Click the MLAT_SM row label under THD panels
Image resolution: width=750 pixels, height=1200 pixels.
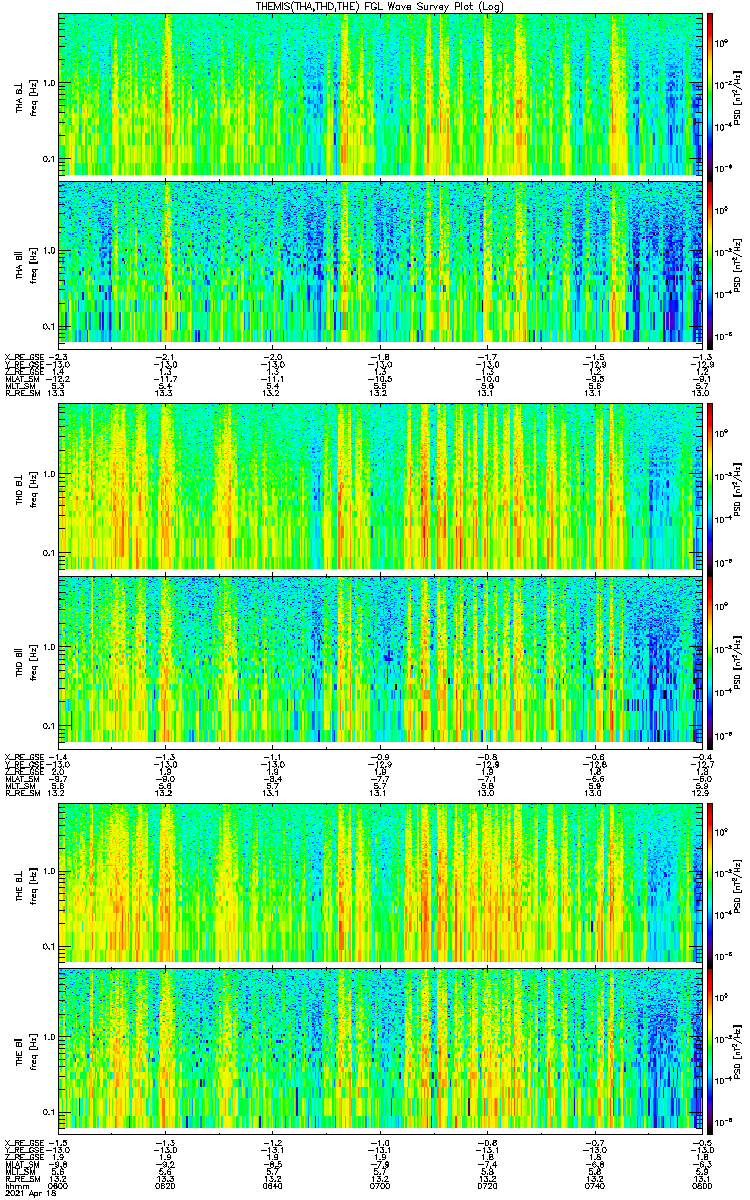tap(21, 779)
